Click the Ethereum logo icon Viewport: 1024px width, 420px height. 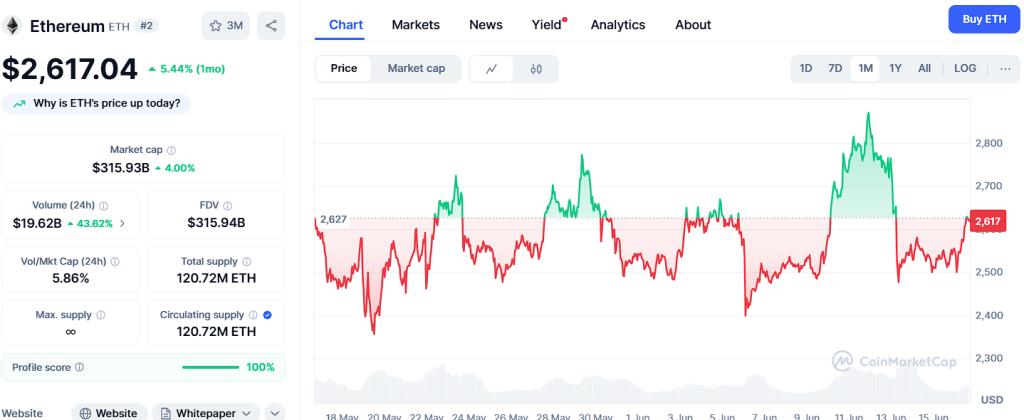tap(12, 25)
